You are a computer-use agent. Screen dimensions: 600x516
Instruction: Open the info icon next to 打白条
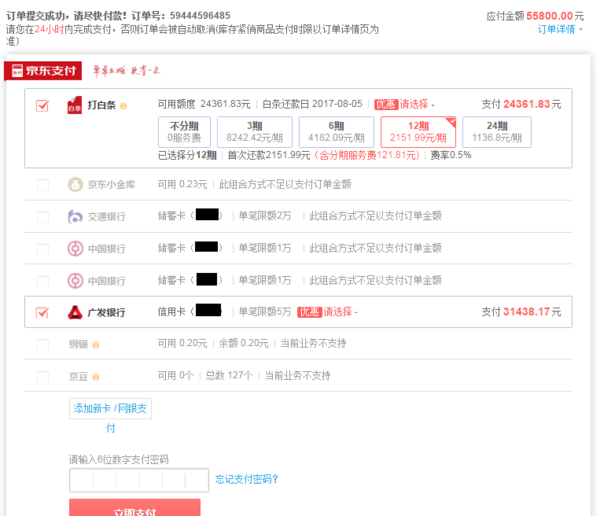[123, 106]
